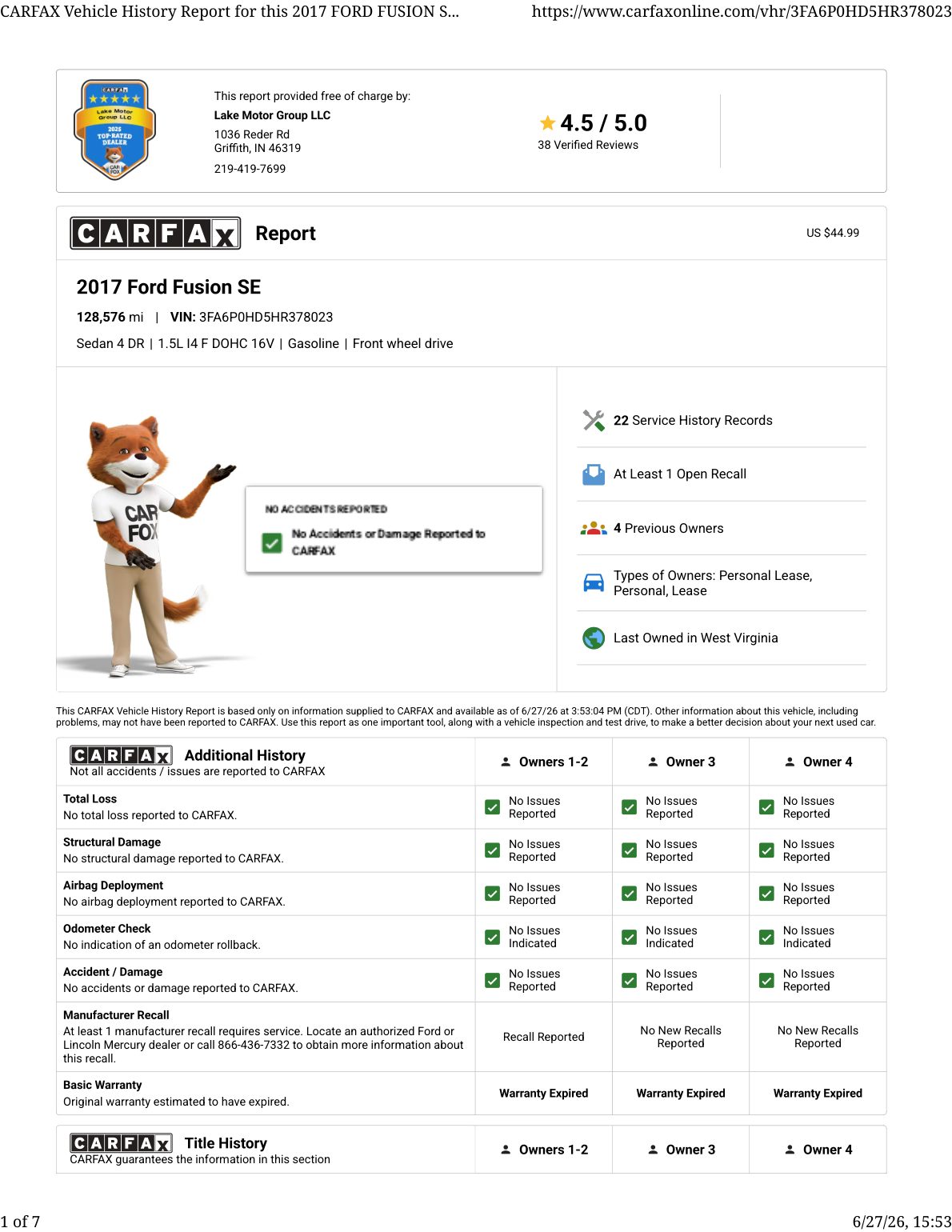Click Airbag Deployment checkmark for Owners 1-2

(493, 894)
